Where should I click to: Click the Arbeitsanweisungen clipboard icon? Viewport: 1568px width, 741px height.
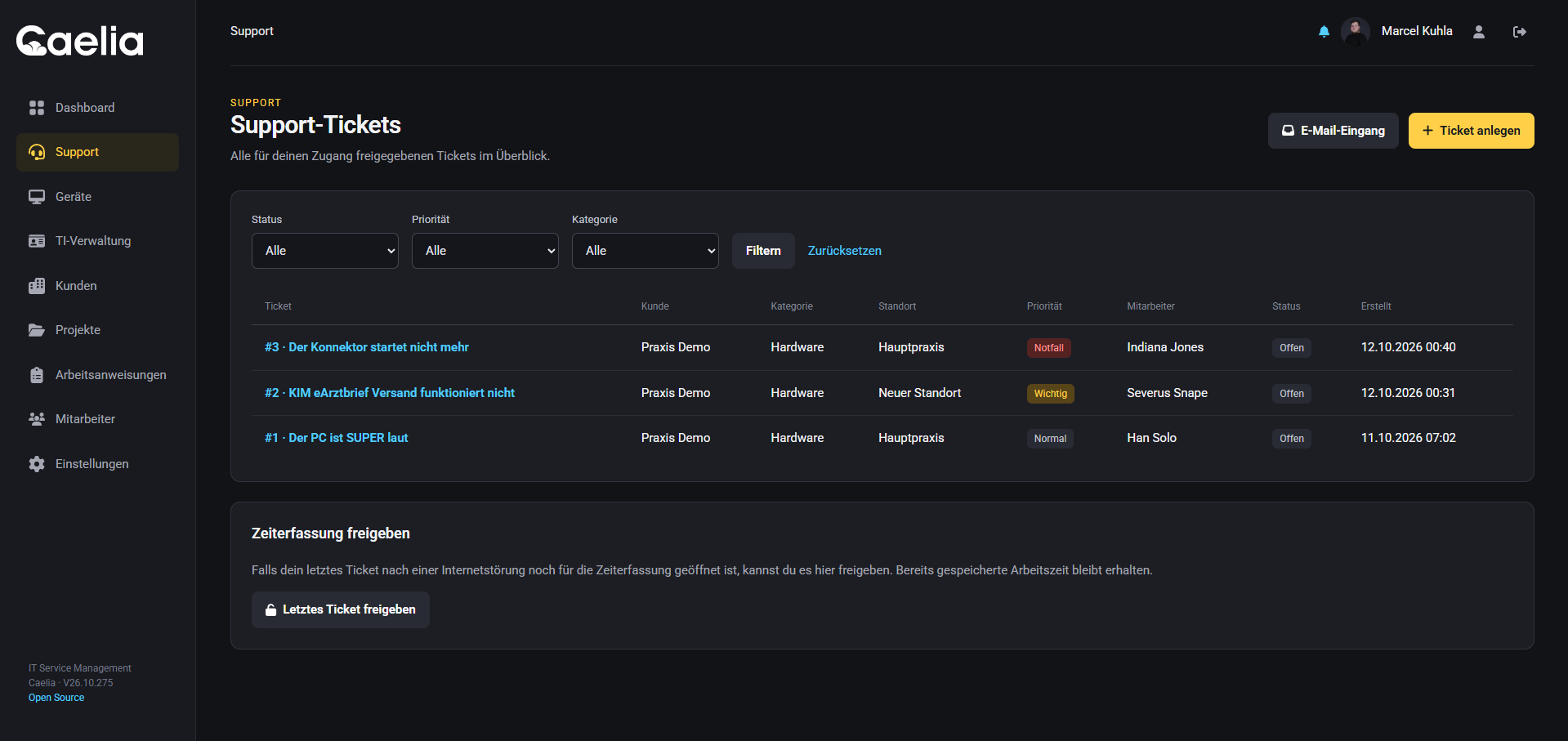point(37,375)
